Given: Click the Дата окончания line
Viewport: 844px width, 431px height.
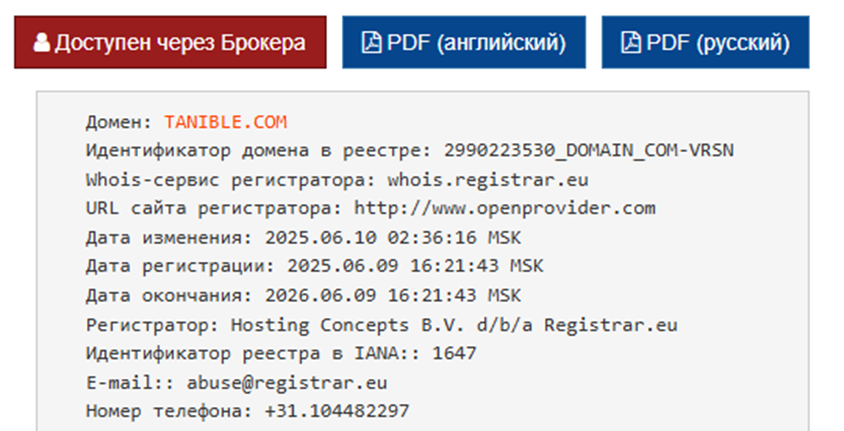Looking at the screenshot, I should pos(304,295).
